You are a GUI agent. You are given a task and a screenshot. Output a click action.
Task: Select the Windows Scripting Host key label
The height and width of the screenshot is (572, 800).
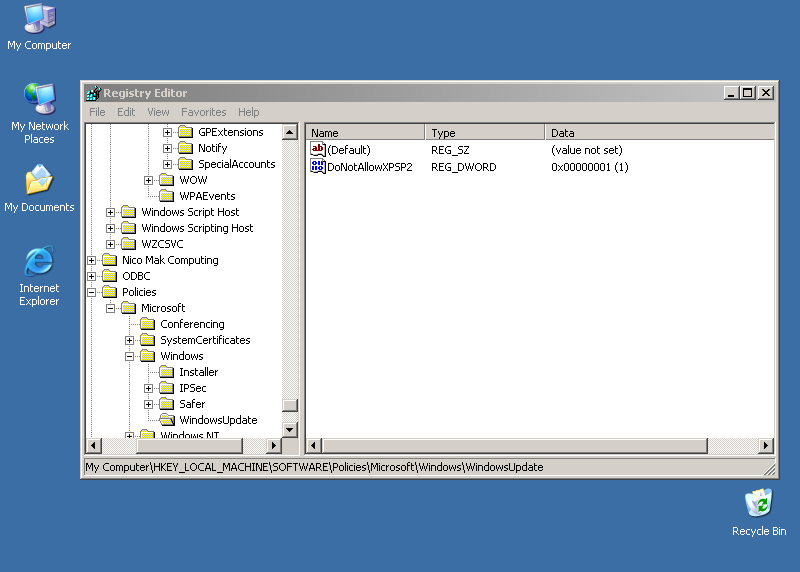tap(197, 228)
